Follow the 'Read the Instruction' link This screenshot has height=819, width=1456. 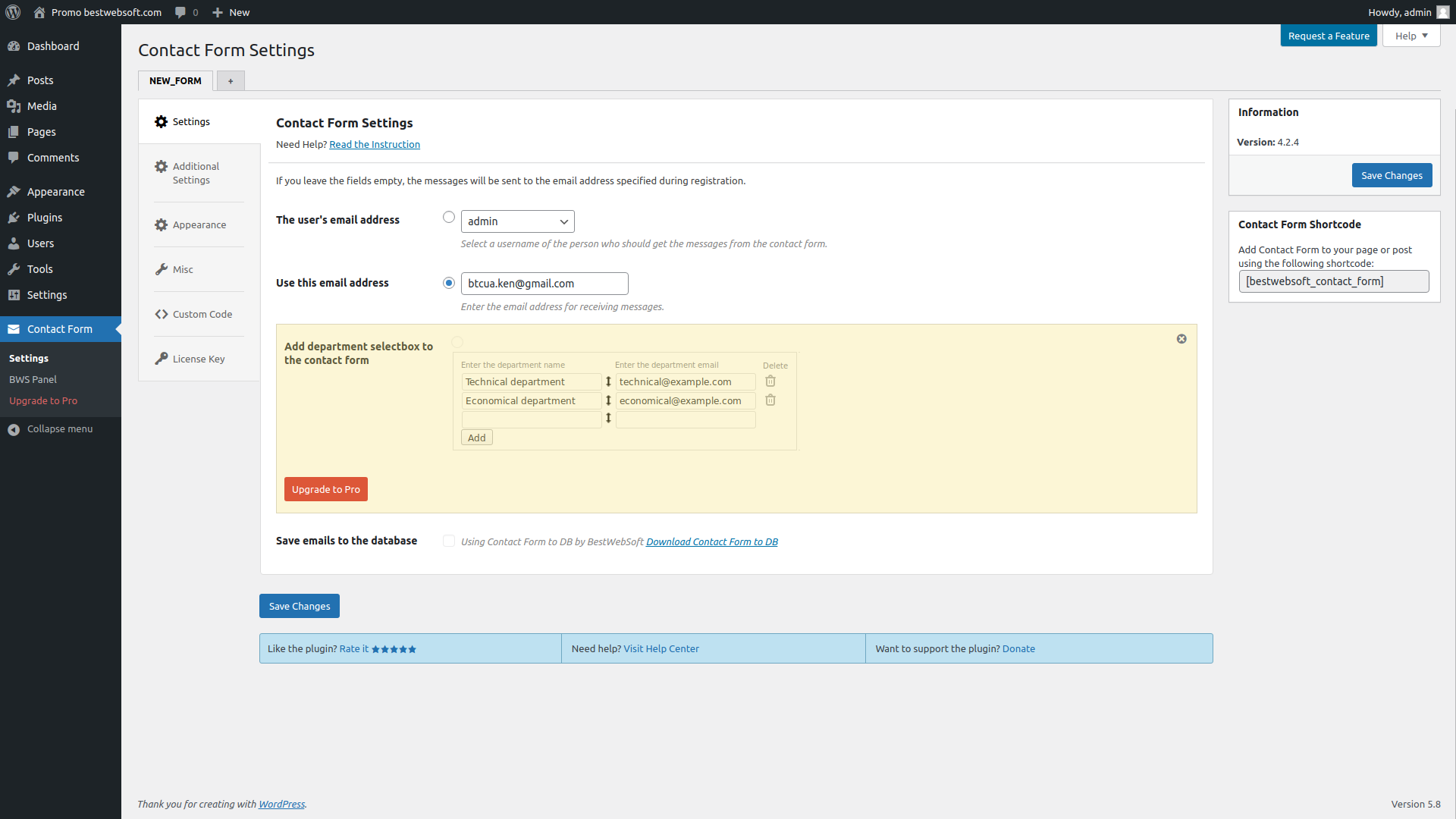point(375,144)
